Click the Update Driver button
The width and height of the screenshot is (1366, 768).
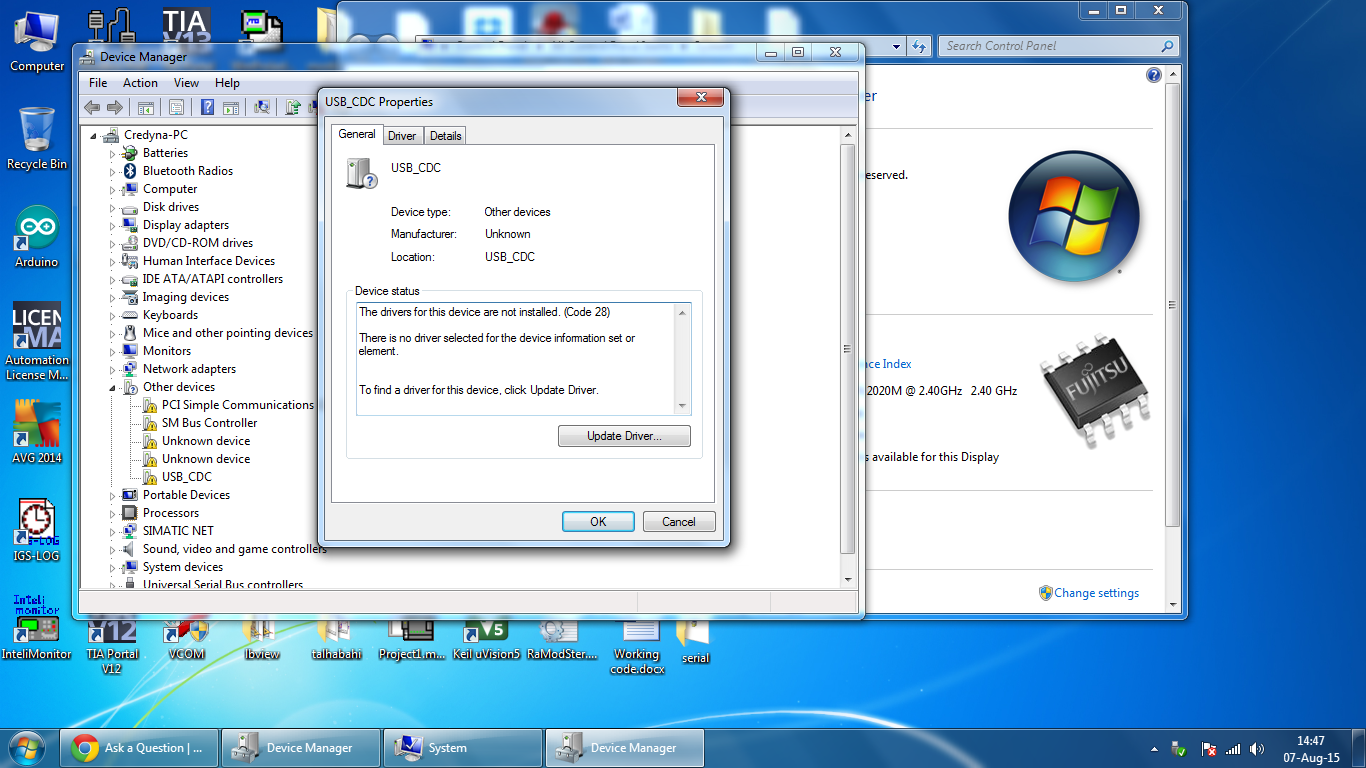click(624, 436)
